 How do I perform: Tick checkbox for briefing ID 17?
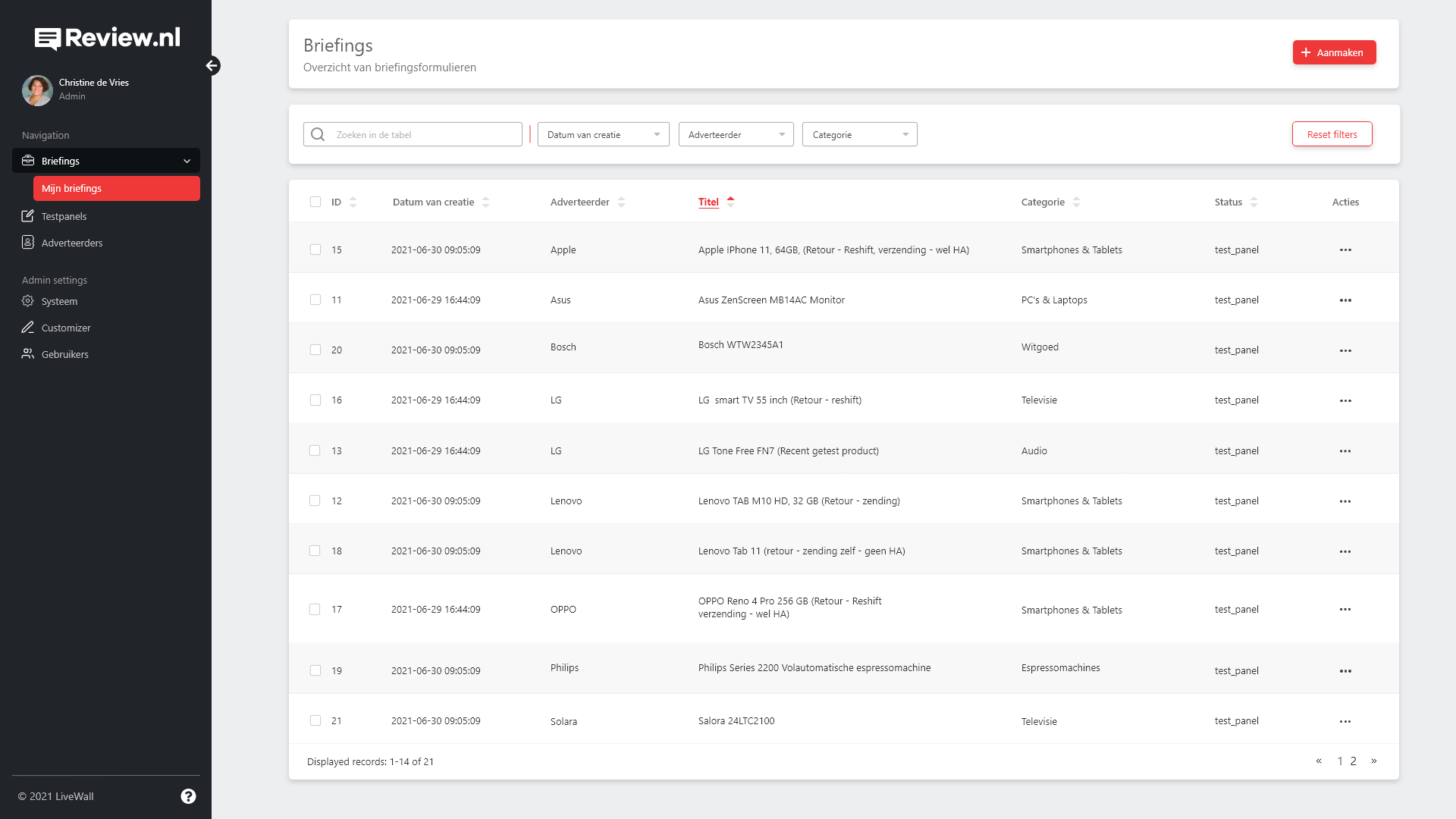tap(315, 609)
